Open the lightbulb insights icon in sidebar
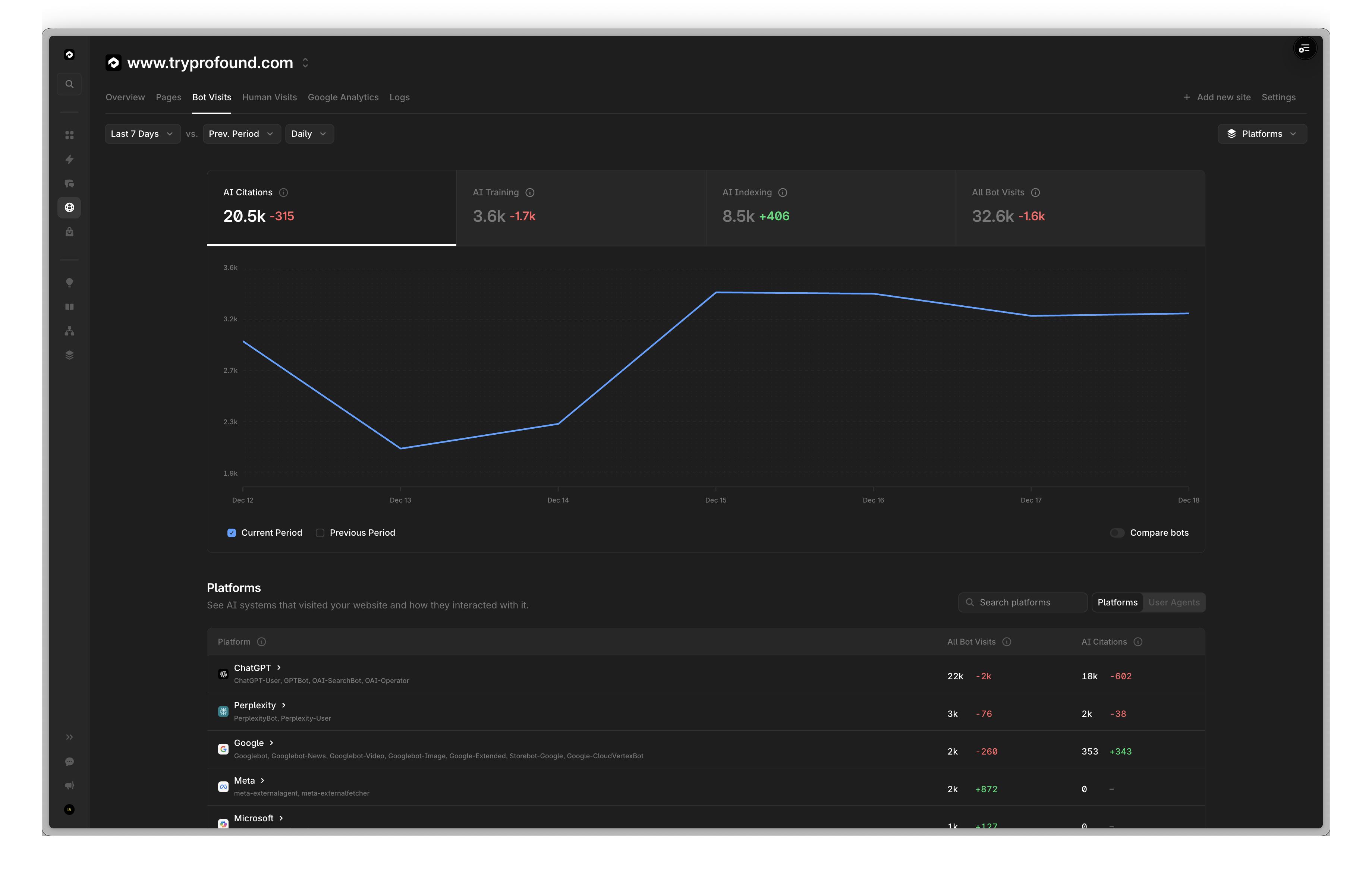This screenshot has width=1372, height=891. pyautogui.click(x=69, y=283)
